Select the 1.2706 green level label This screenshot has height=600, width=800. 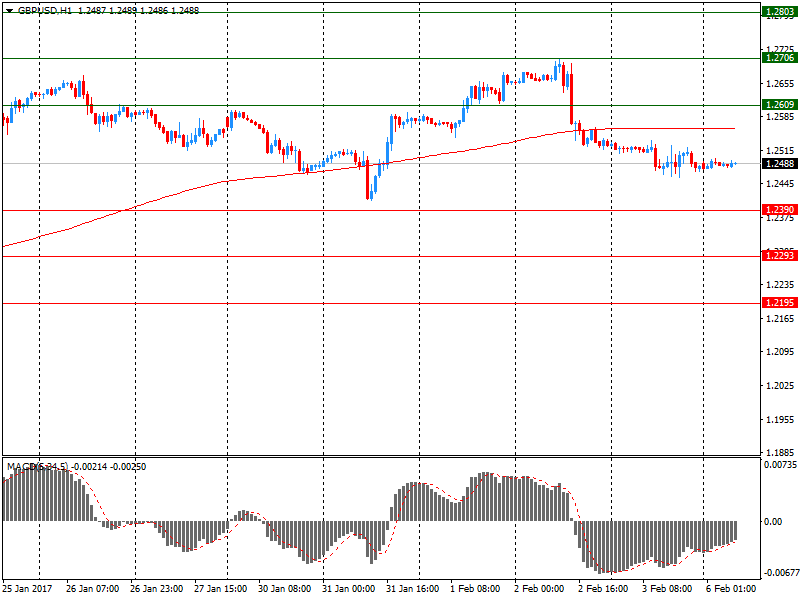pos(780,58)
